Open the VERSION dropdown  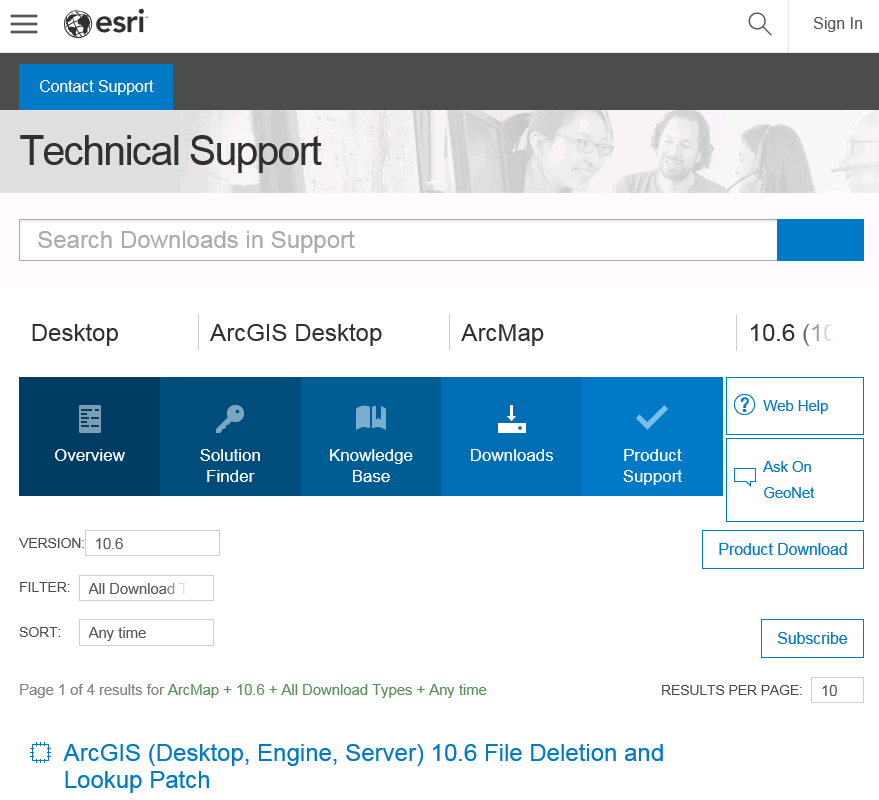[x=152, y=542]
